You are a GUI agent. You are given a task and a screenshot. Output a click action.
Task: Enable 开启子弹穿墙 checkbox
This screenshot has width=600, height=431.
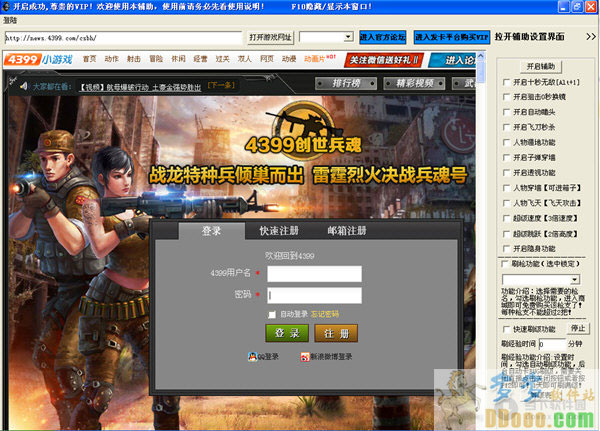506,157
